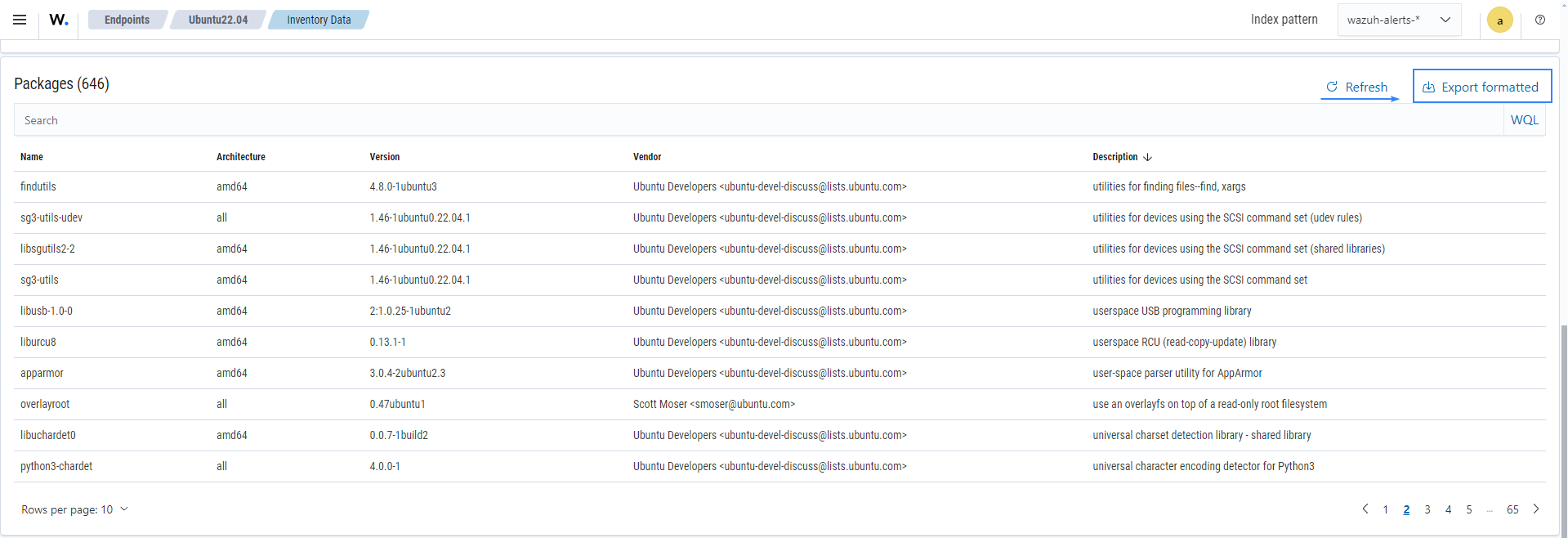Viewport: 1568px width, 538px height.
Task: Go to page 1
Action: point(1386,509)
